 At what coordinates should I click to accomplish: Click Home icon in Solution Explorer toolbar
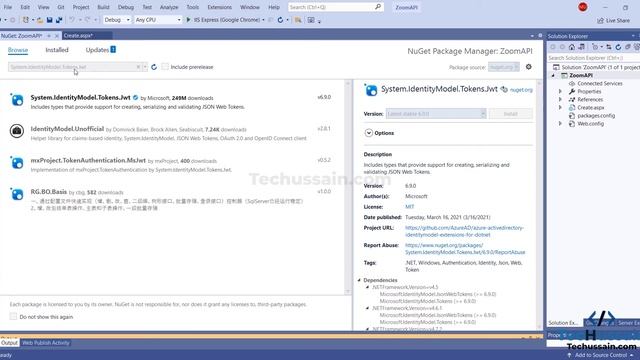point(571,47)
